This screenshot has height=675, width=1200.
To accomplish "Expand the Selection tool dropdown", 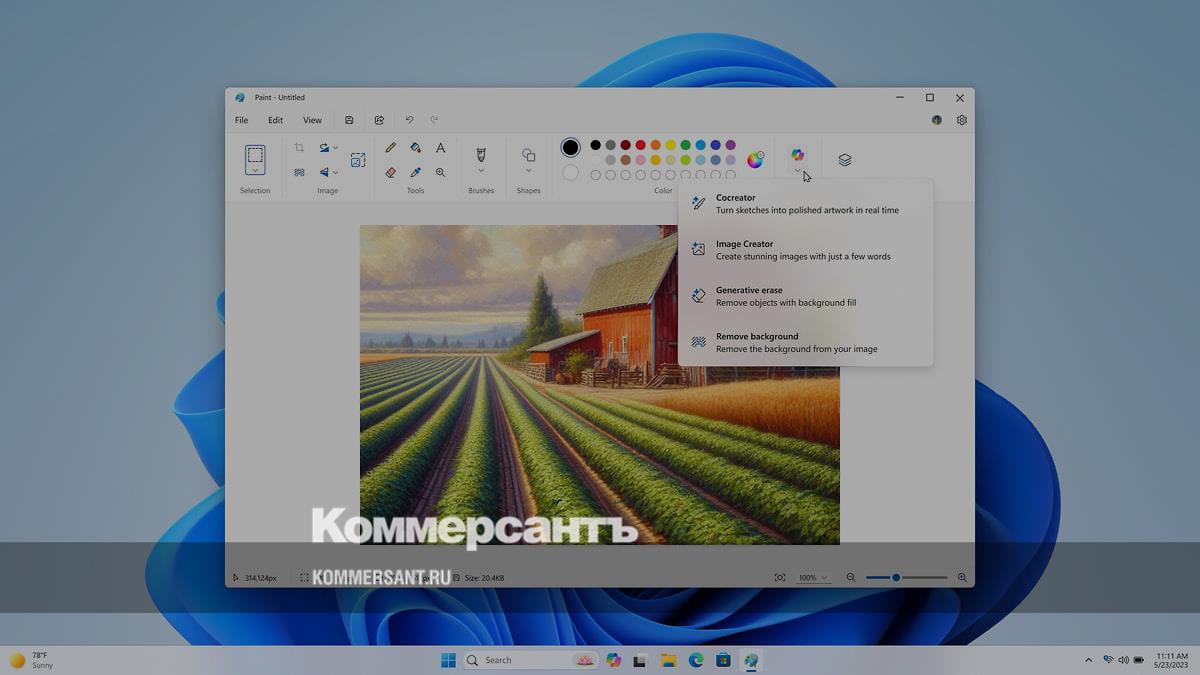I will click(255, 172).
